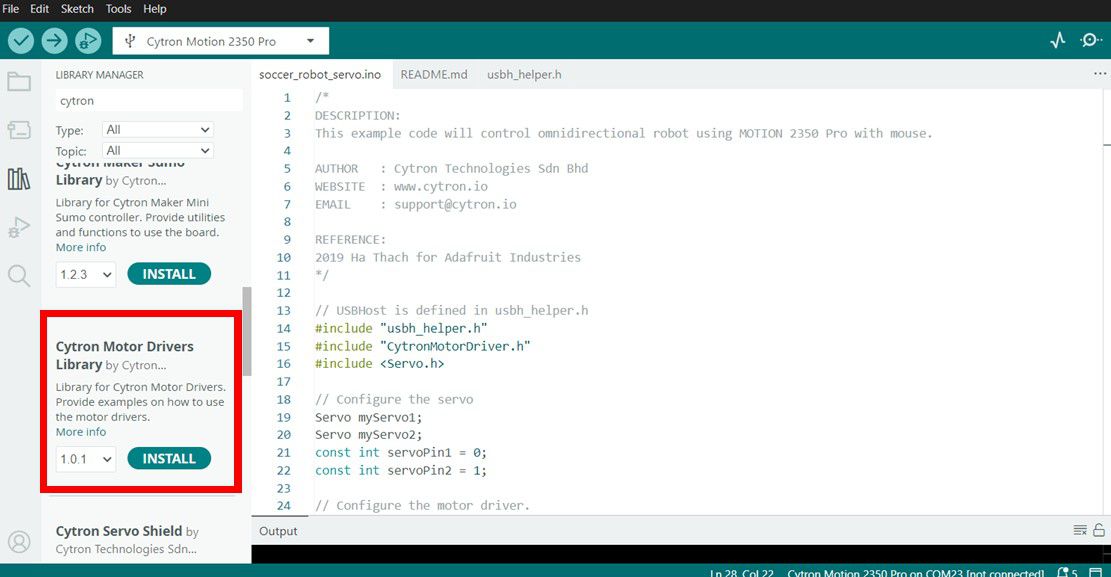Open the Serial Plotter icon

(1057, 41)
